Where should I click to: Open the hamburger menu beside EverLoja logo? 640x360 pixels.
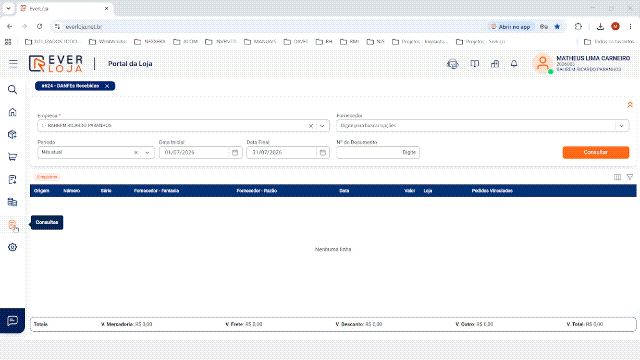[13, 63]
